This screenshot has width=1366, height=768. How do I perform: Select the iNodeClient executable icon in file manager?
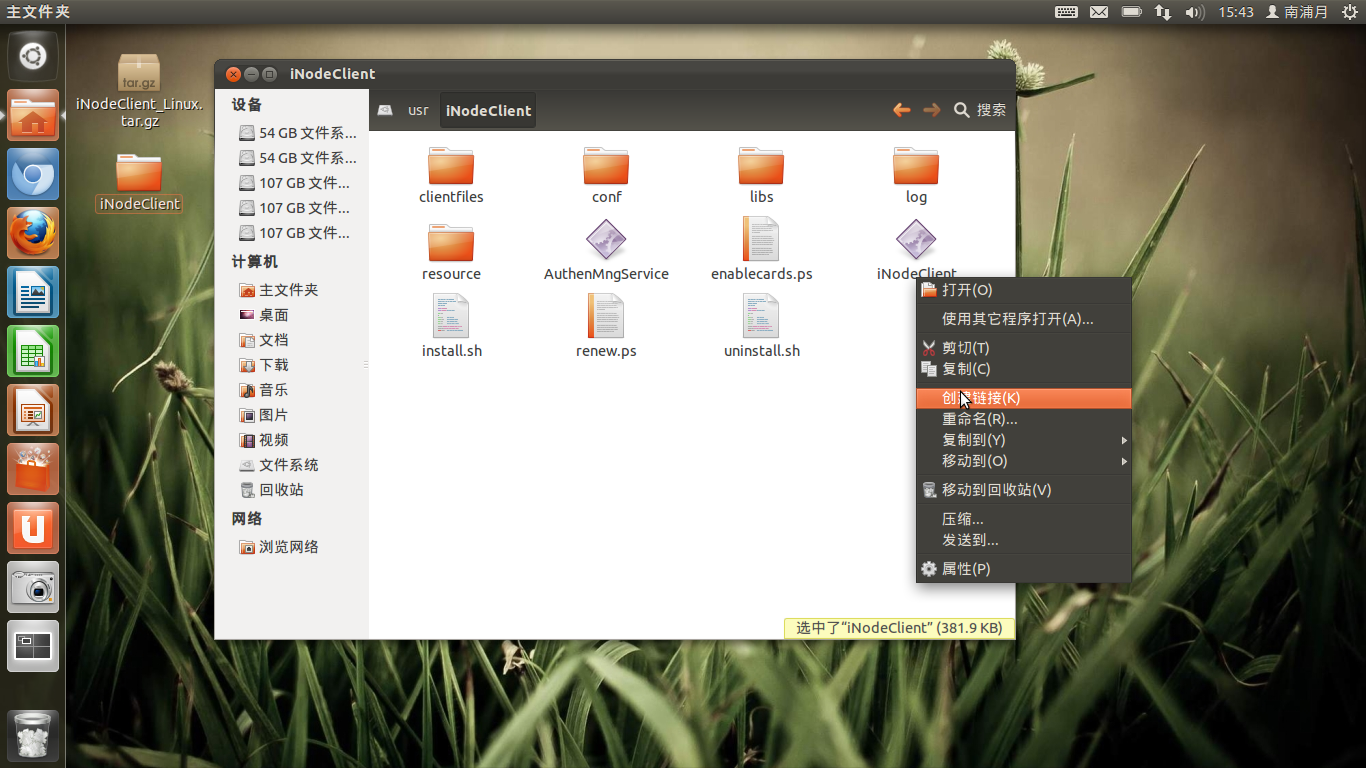pos(916,240)
